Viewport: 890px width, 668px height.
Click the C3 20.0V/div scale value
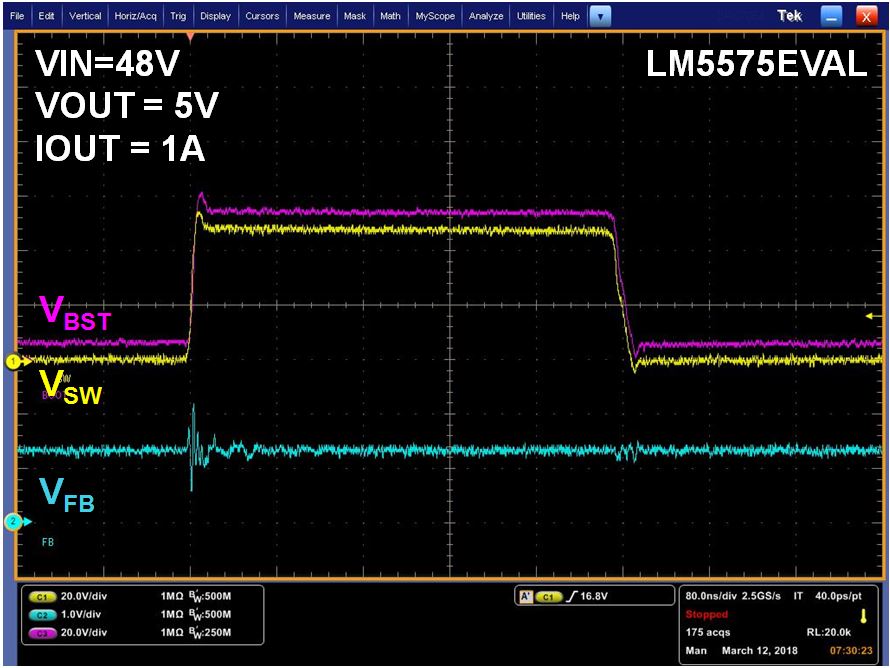83,633
